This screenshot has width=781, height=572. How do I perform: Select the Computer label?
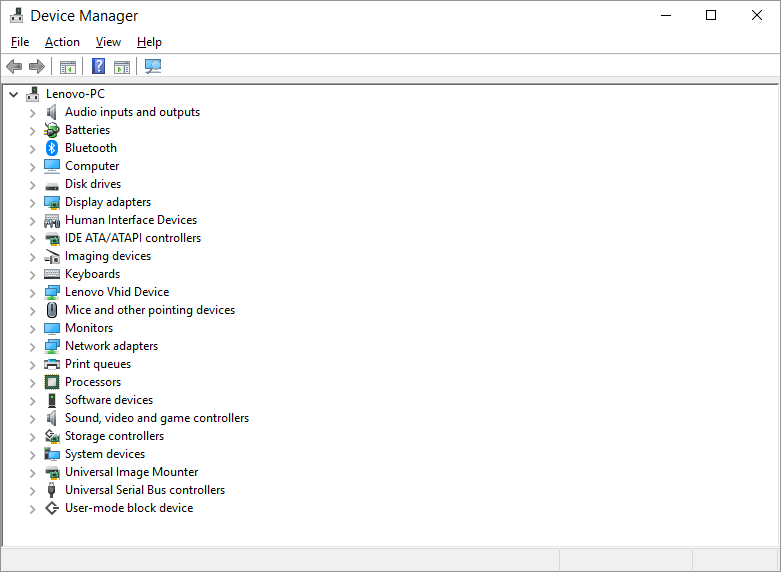click(x=92, y=166)
